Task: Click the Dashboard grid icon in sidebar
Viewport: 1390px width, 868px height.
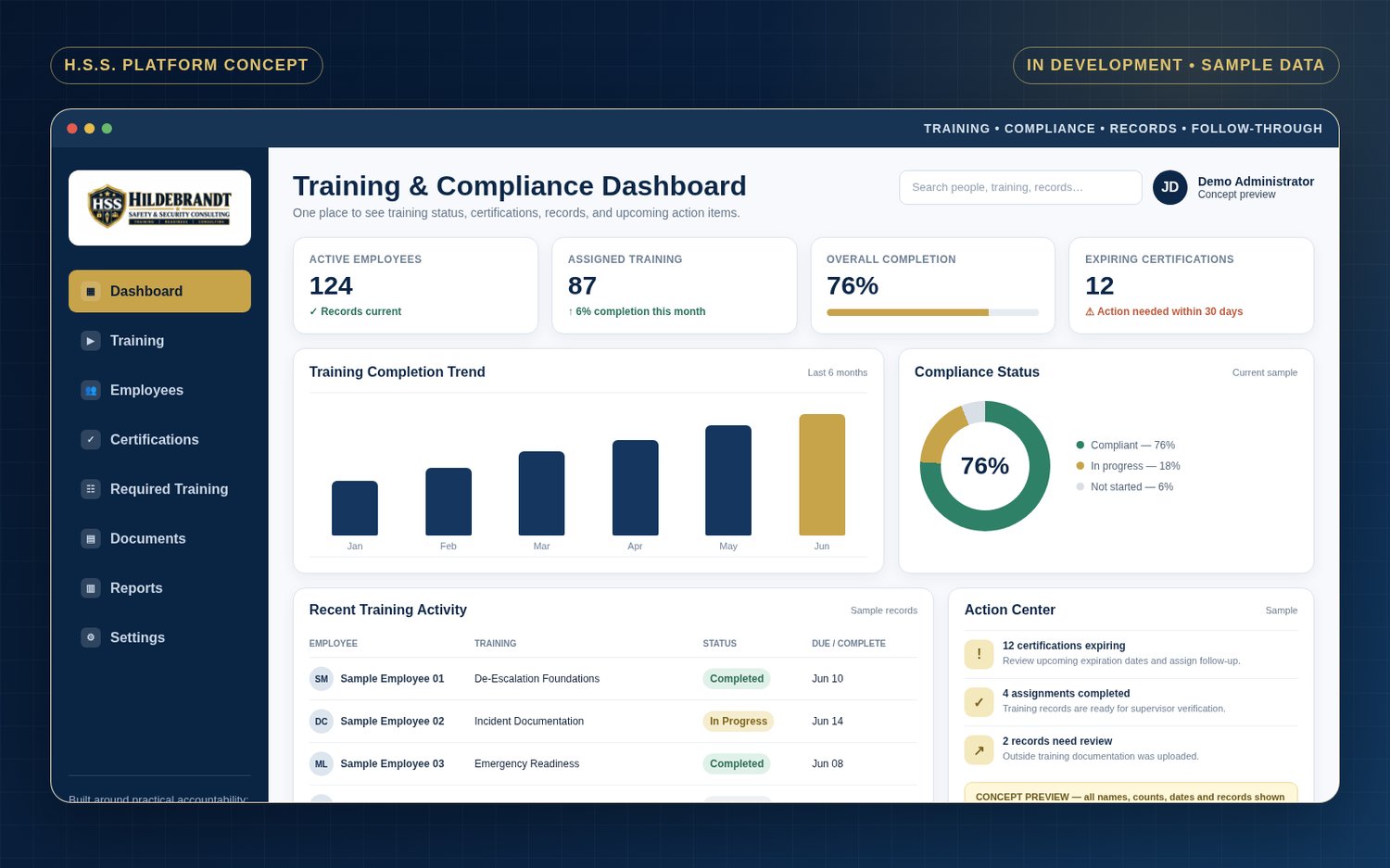Action: [x=91, y=291]
